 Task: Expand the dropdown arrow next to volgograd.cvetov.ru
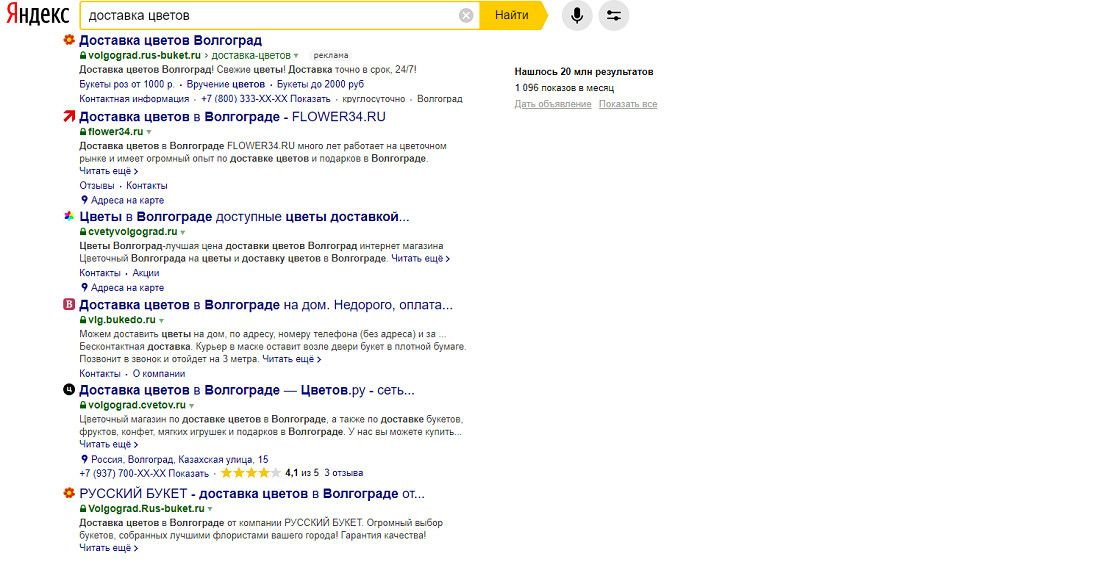coord(192,406)
